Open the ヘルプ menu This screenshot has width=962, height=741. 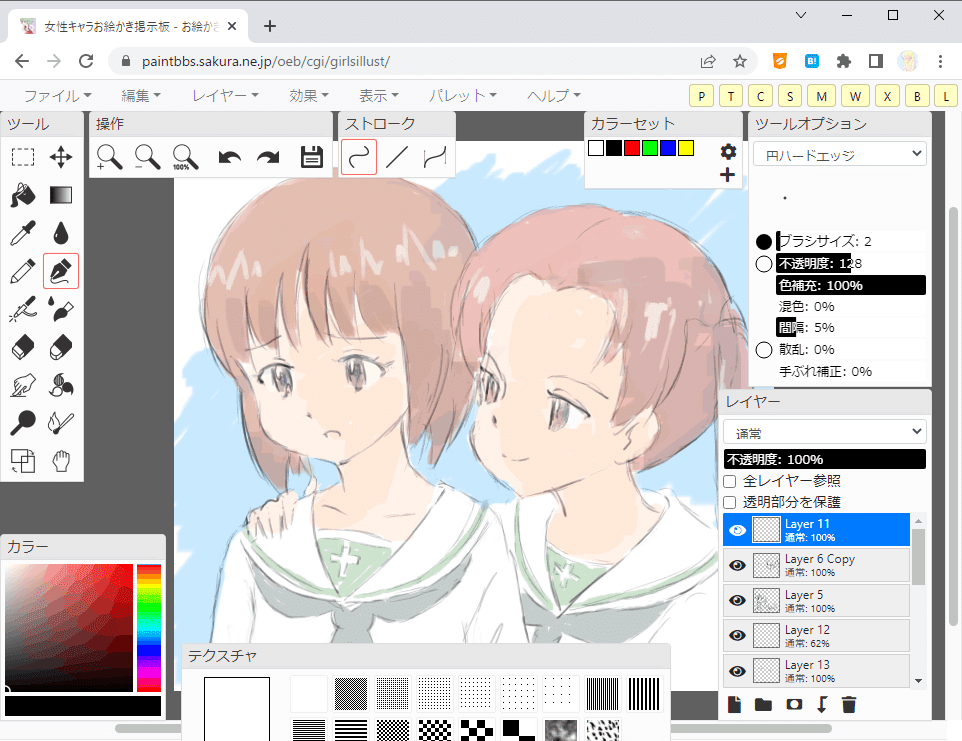pyautogui.click(x=553, y=96)
